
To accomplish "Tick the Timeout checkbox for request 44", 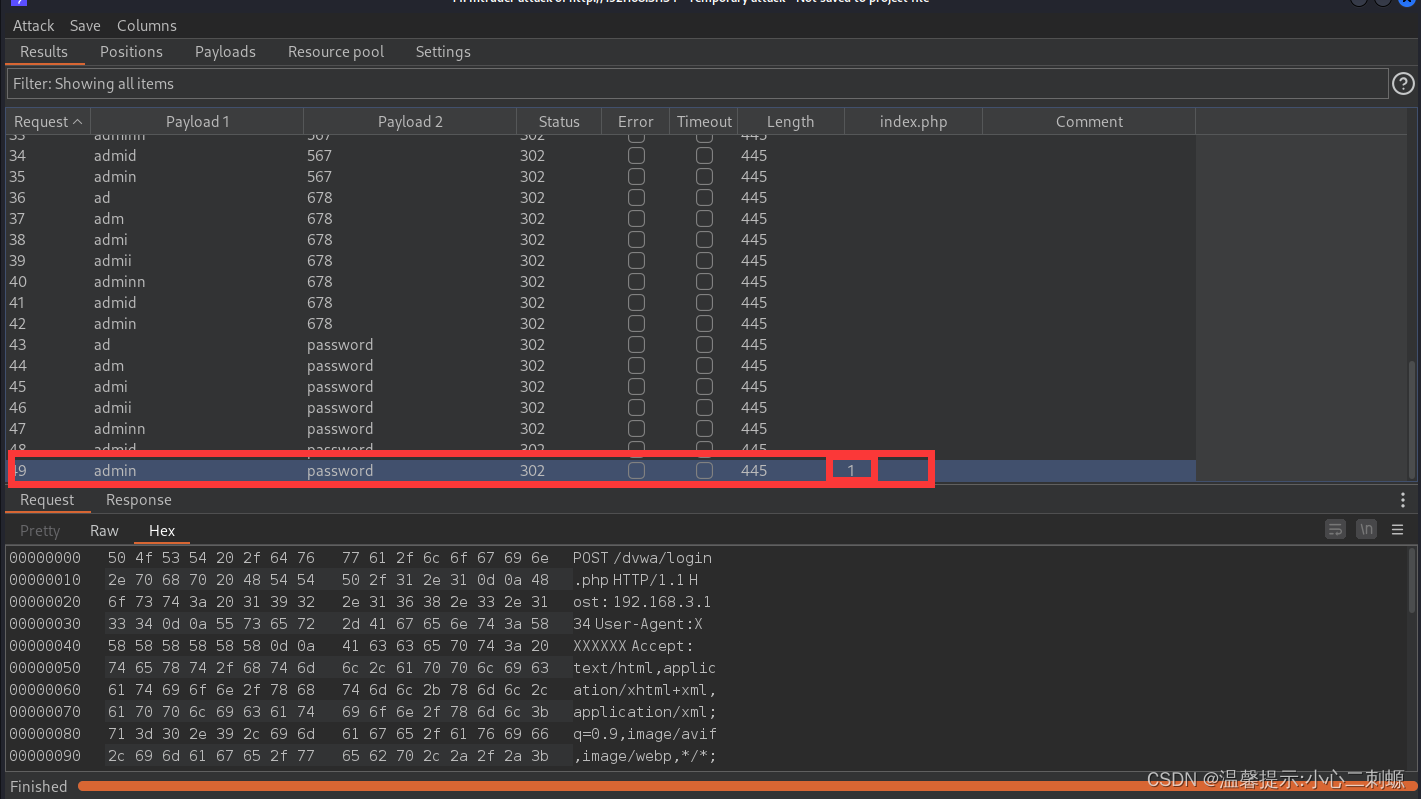I will click(704, 366).
